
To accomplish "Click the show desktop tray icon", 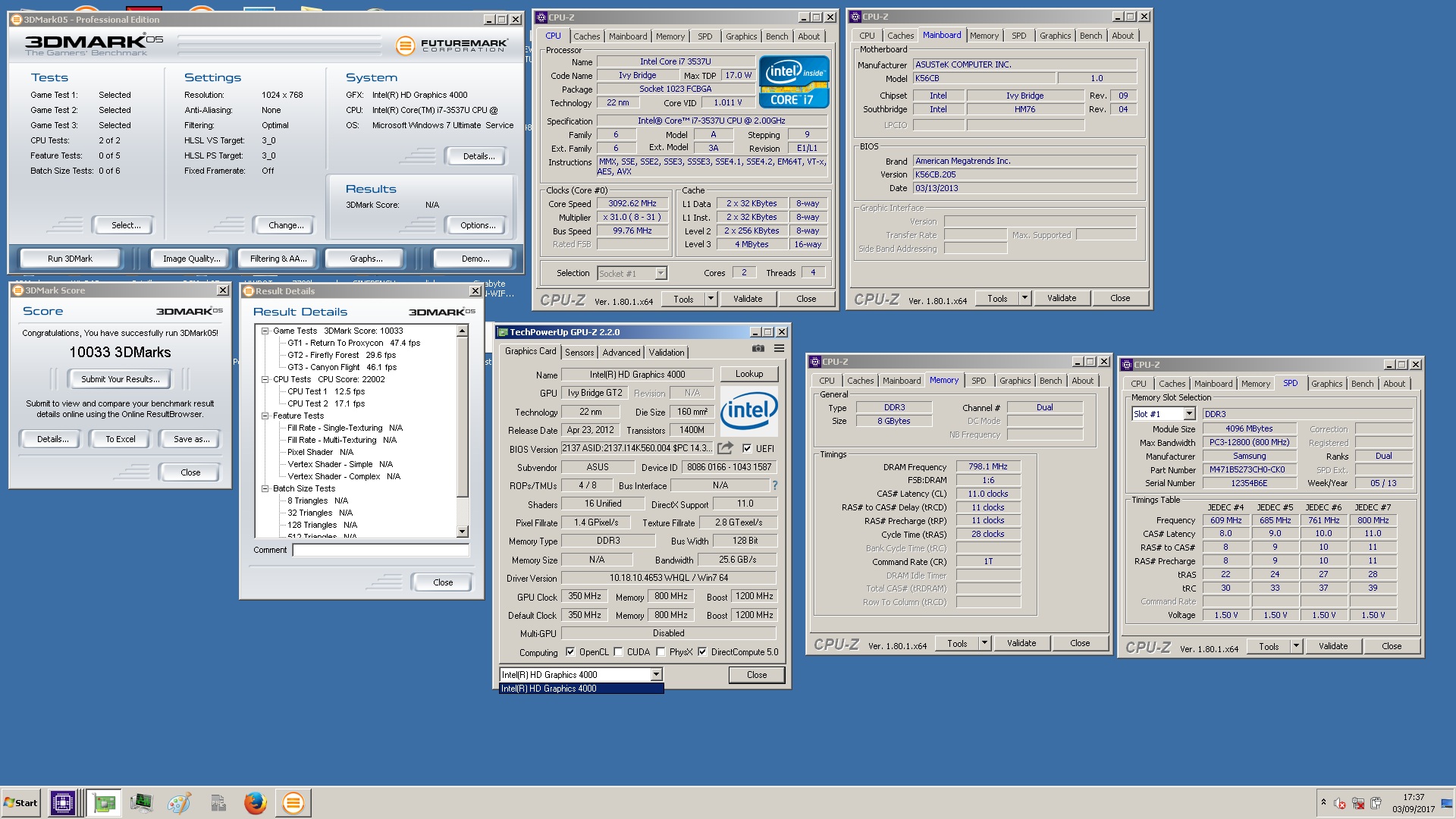I will click(1448, 802).
